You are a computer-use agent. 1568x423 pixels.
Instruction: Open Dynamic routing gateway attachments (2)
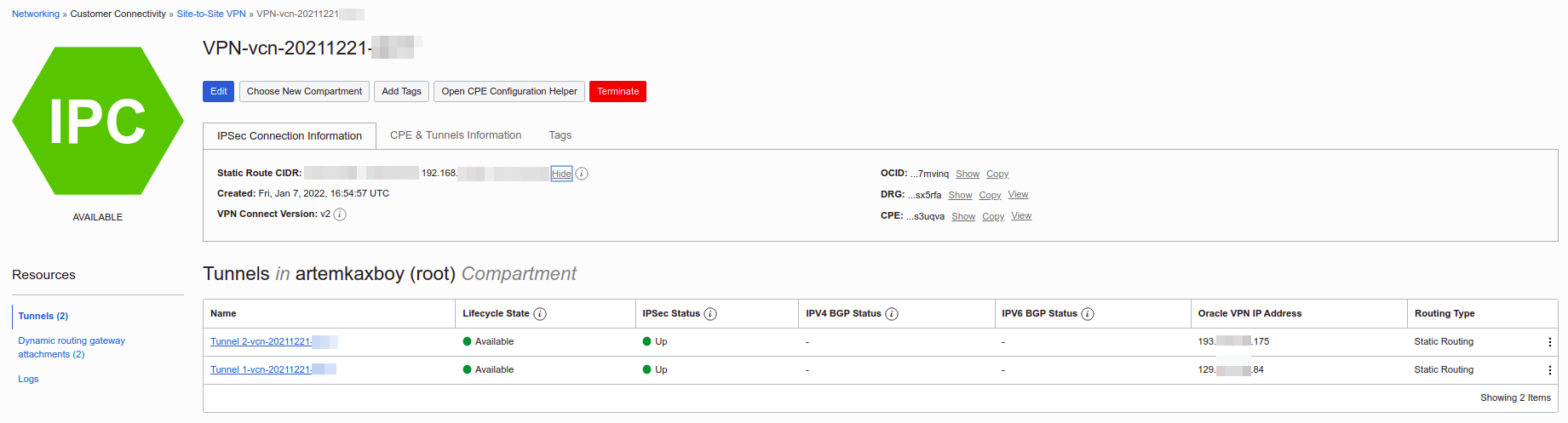coord(72,347)
